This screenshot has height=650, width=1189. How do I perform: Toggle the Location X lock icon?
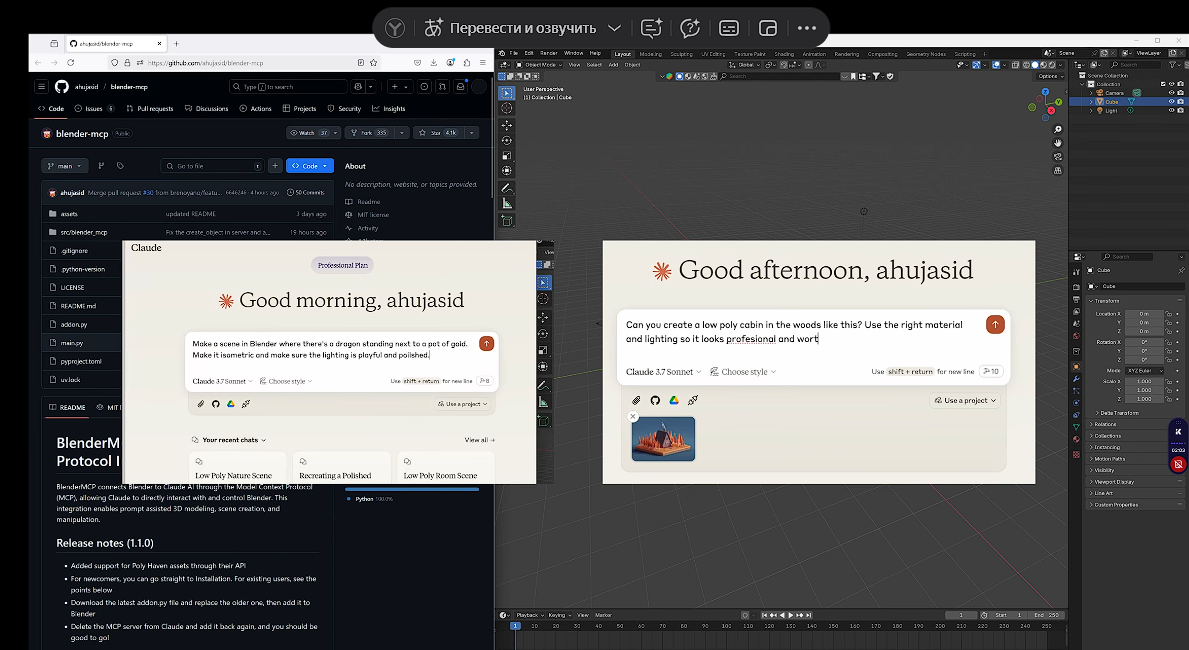pos(1169,314)
